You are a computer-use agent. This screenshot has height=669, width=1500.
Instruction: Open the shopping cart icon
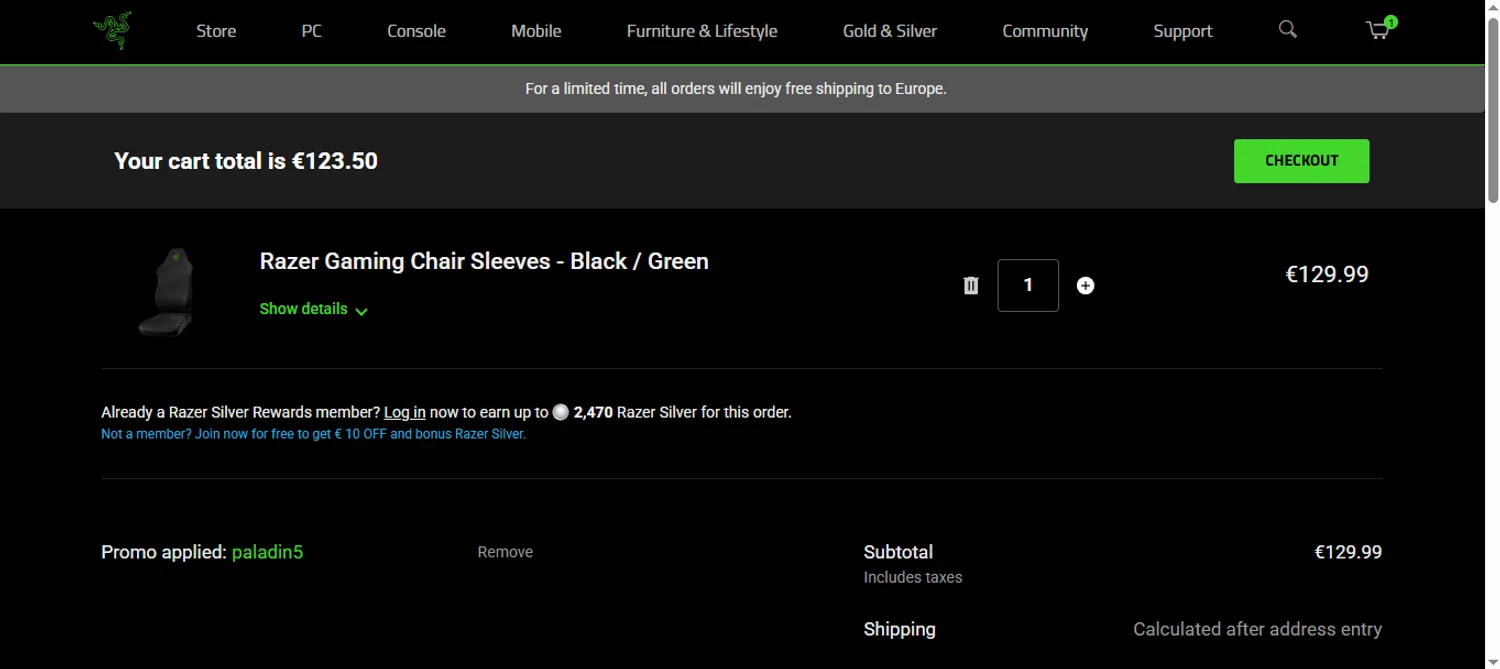(x=1380, y=29)
